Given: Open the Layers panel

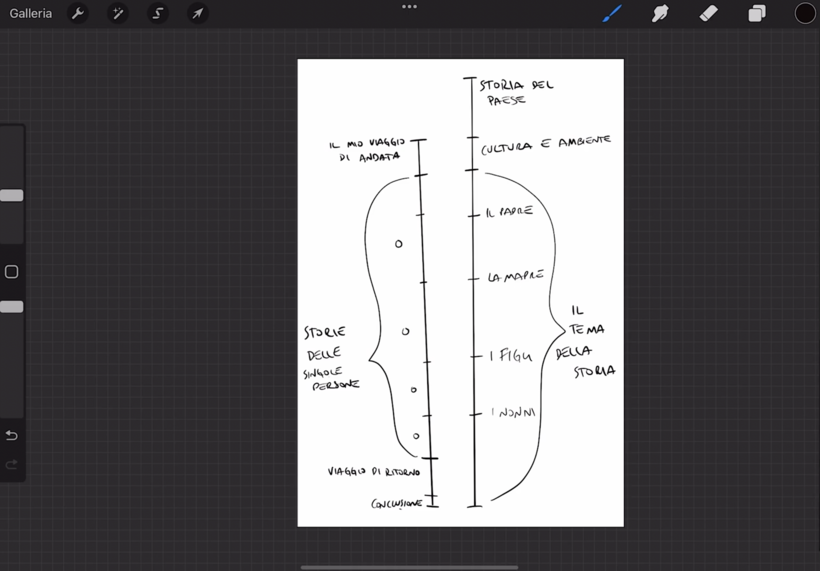Looking at the screenshot, I should pos(757,13).
